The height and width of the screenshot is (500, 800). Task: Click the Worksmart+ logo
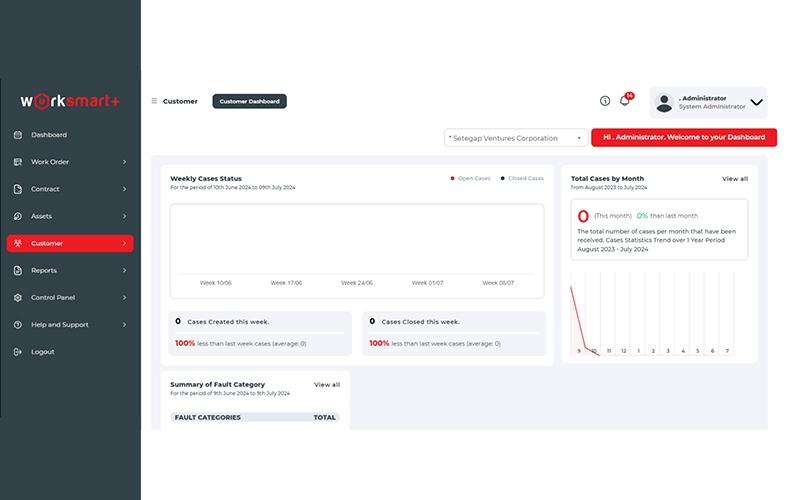pos(70,101)
